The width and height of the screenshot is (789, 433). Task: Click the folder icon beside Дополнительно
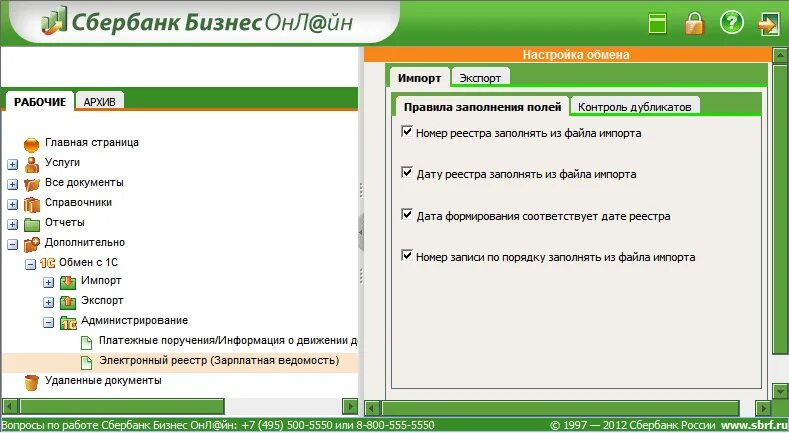point(32,244)
